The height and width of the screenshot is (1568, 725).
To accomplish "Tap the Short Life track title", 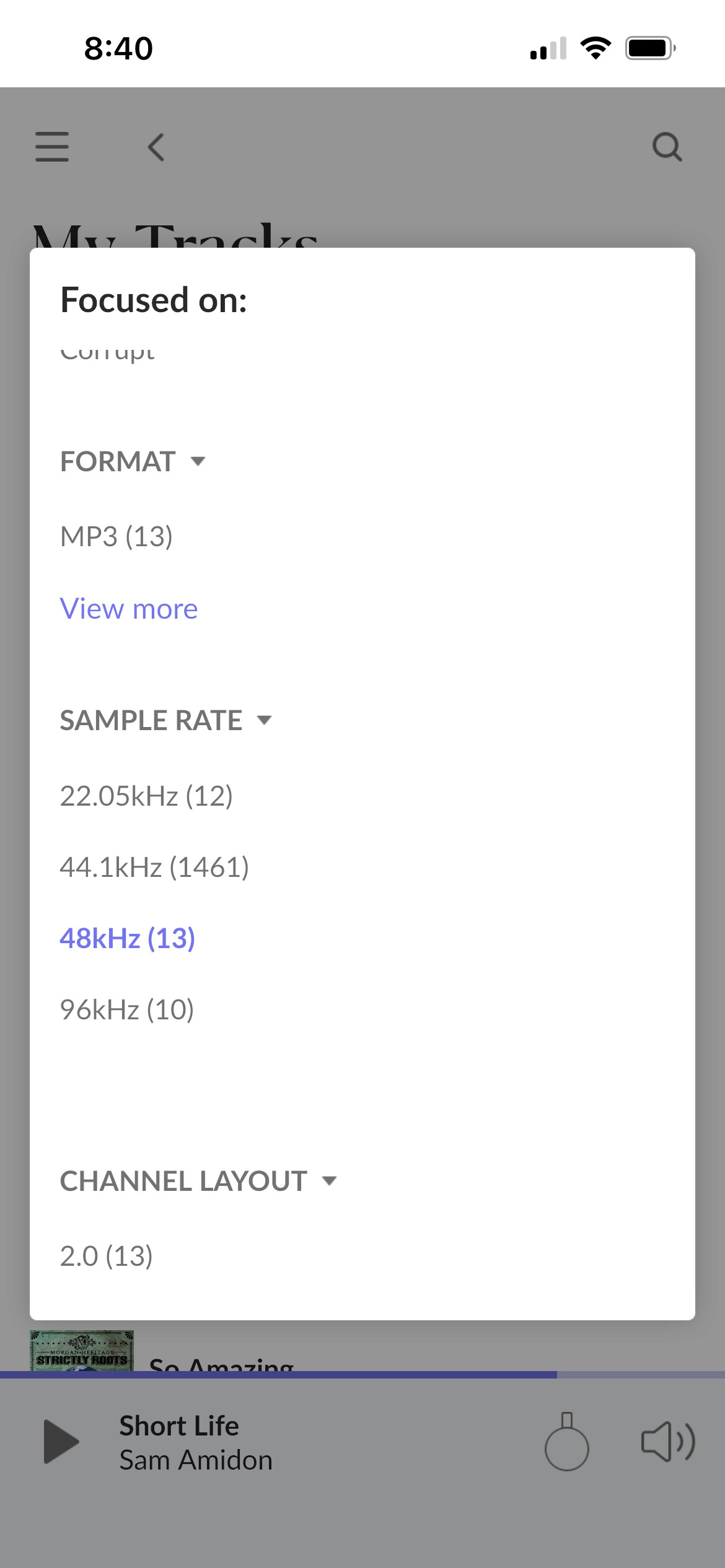I will pyautogui.click(x=179, y=1426).
